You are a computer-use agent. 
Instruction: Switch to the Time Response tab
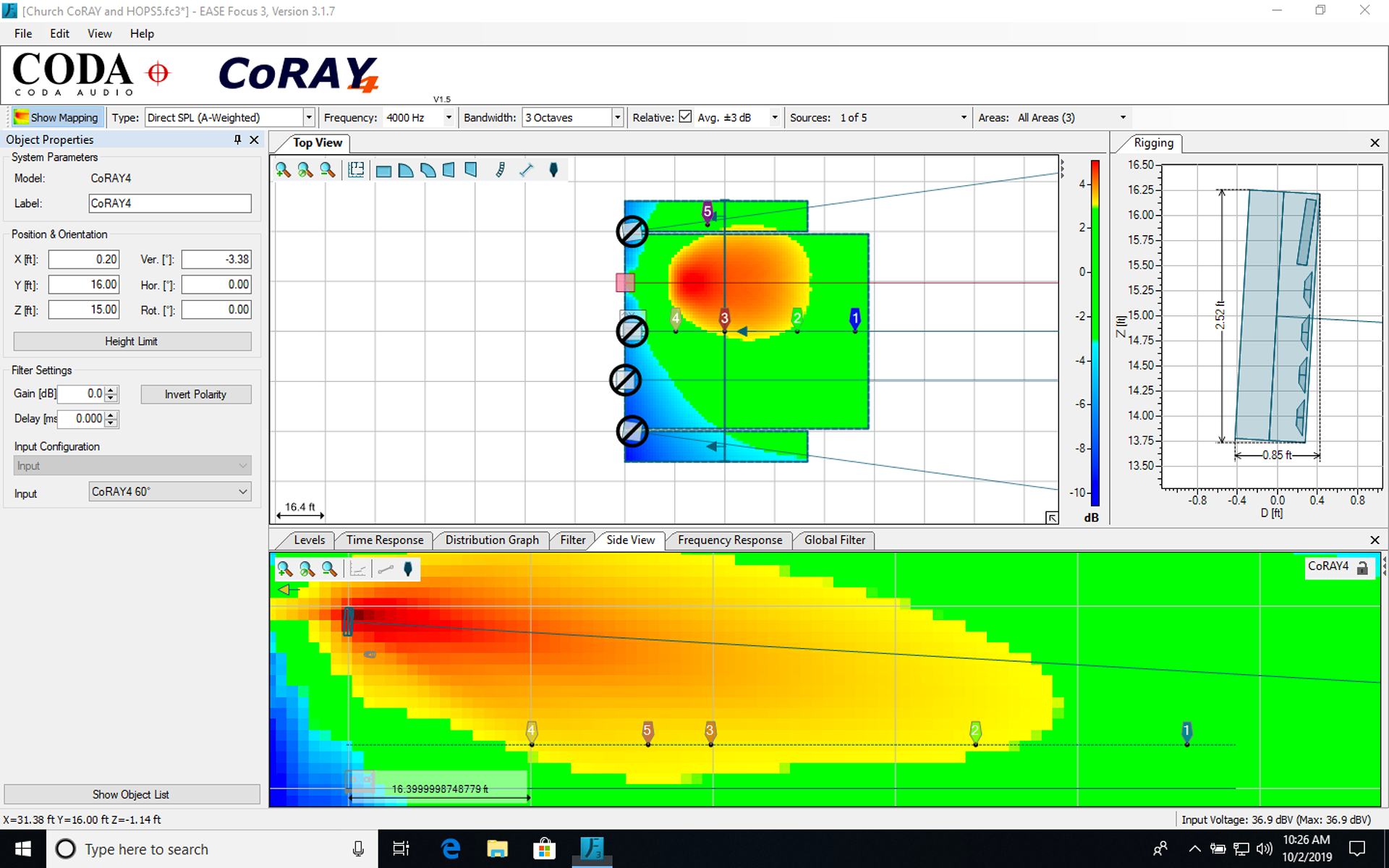coord(385,540)
